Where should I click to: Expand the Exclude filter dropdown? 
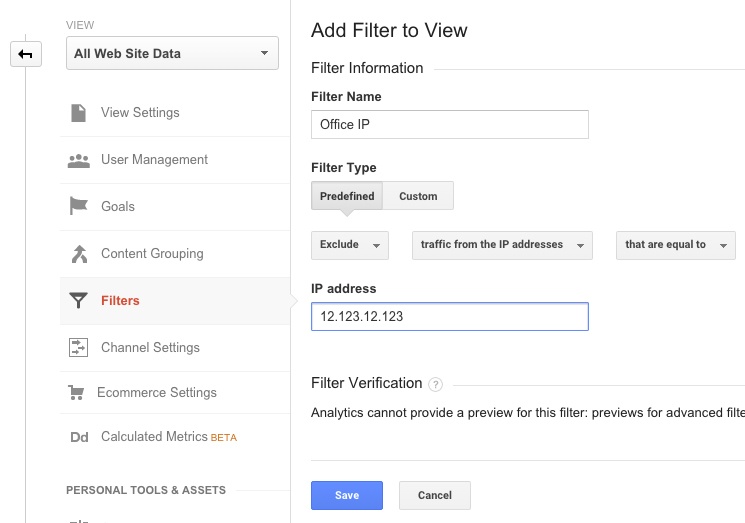click(x=350, y=245)
